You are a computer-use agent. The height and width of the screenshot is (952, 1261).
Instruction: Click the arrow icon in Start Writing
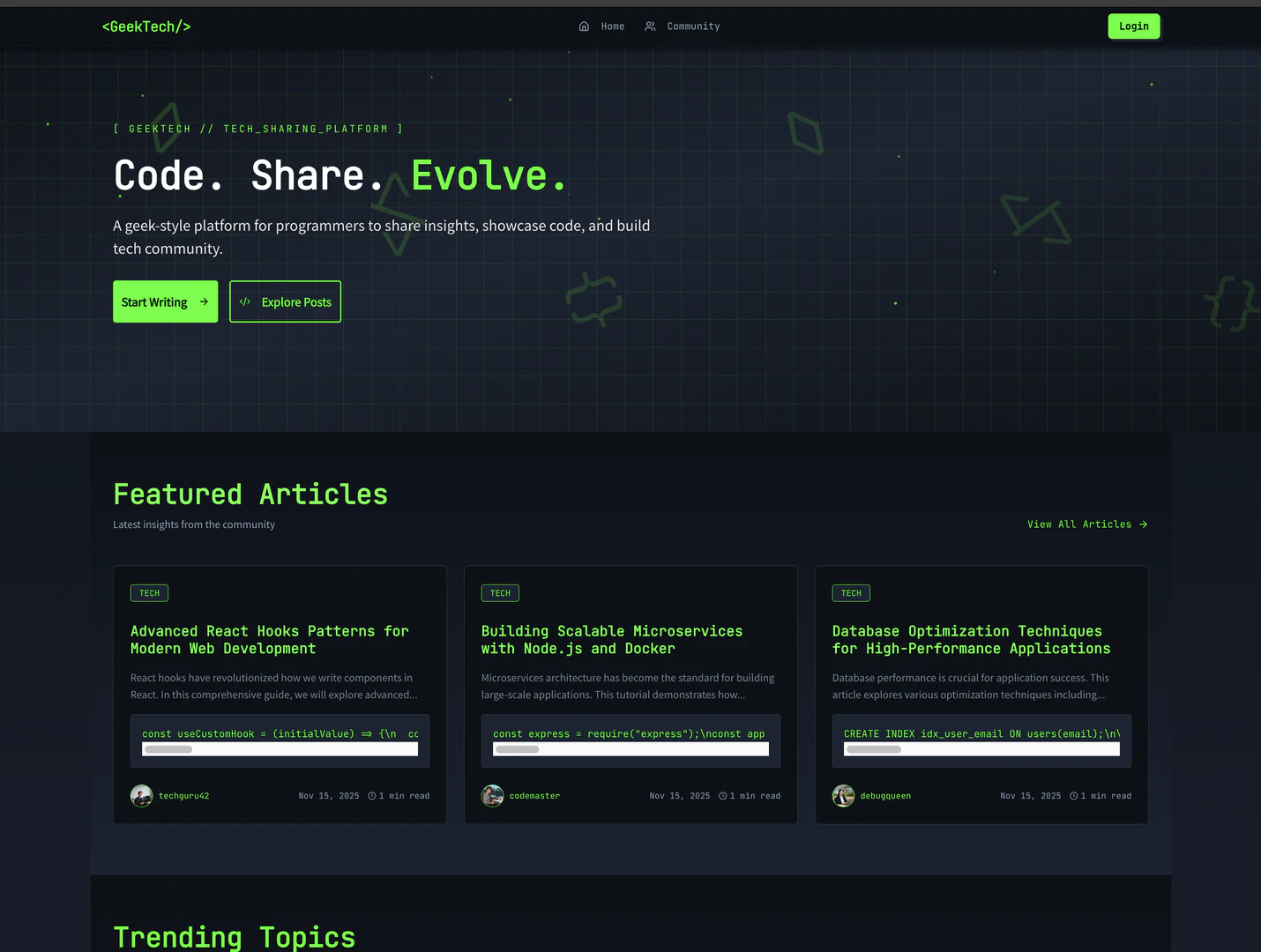point(204,301)
